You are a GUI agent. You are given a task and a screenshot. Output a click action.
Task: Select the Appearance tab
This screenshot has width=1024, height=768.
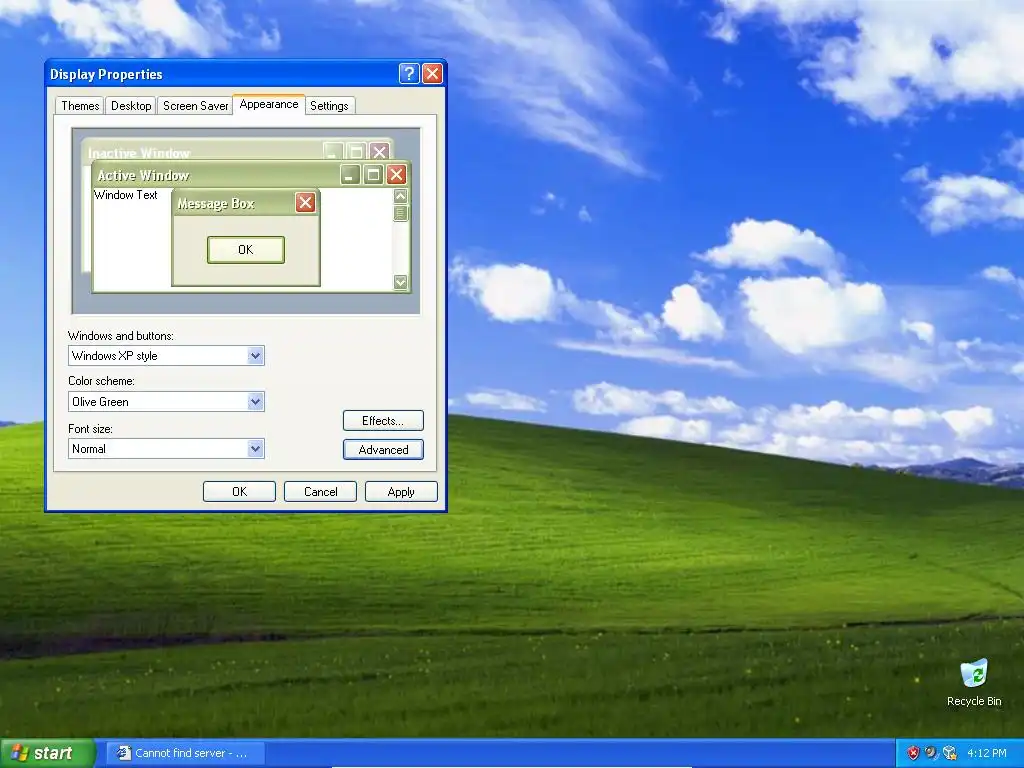[268, 104]
